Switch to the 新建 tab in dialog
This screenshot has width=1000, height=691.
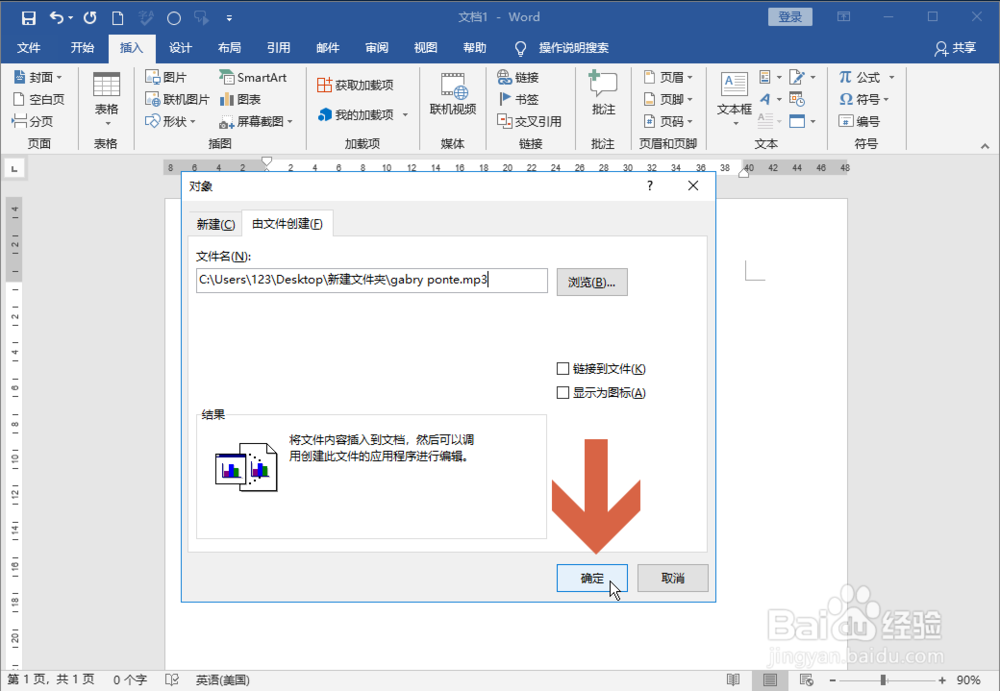tap(216, 225)
